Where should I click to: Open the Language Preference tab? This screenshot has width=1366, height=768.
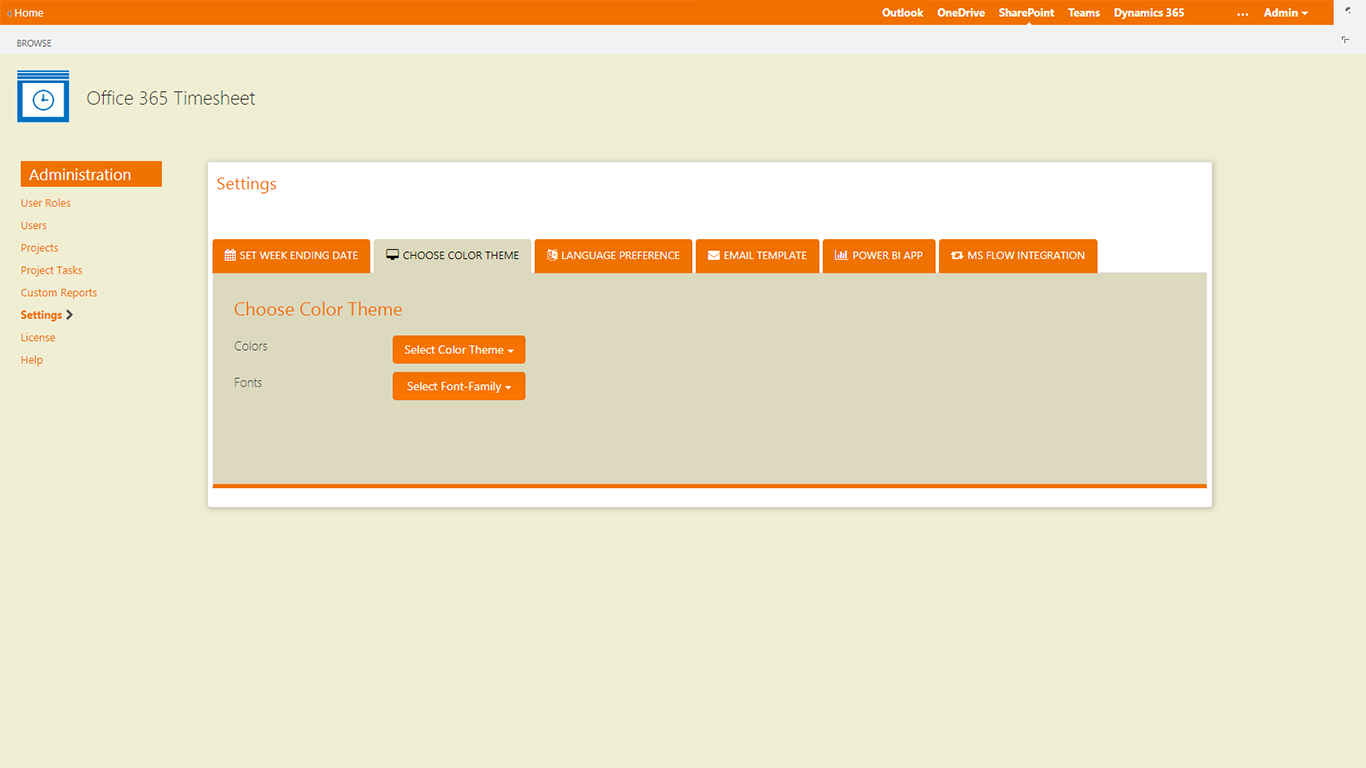coord(613,256)
